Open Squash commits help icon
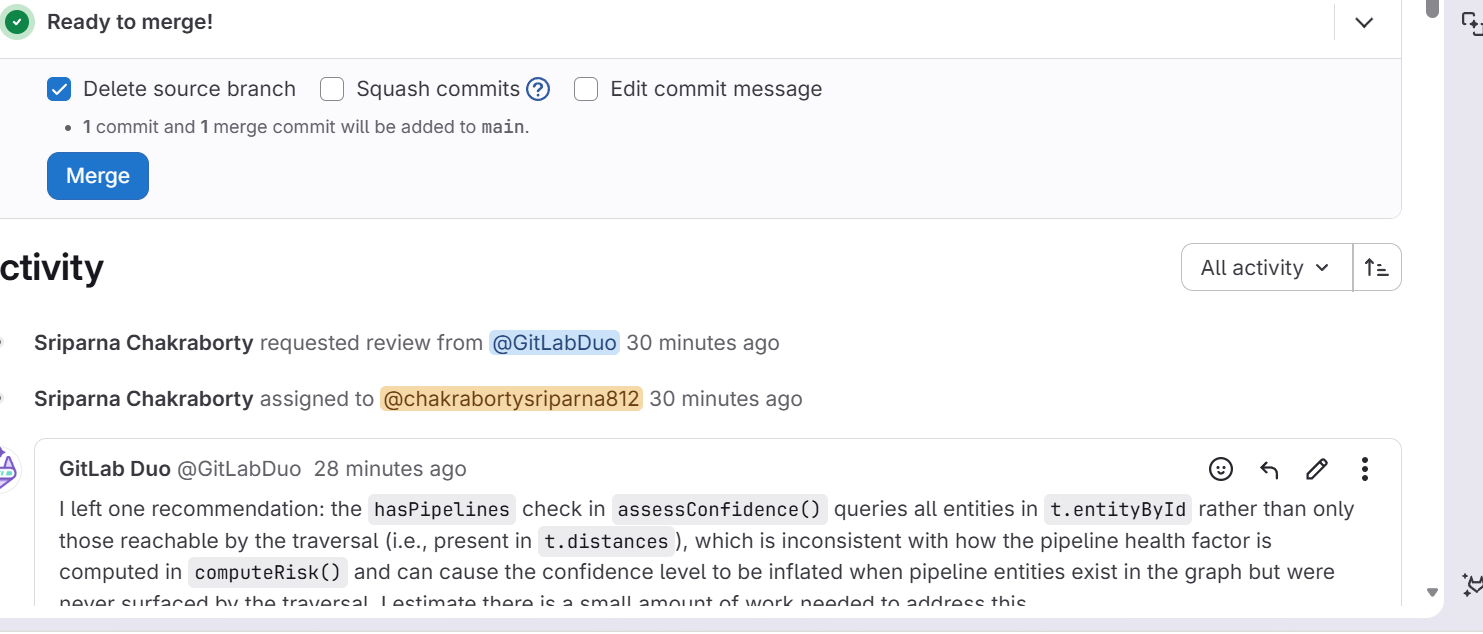1483x634 pixels. pyautogui.click(x=538, y=89)
